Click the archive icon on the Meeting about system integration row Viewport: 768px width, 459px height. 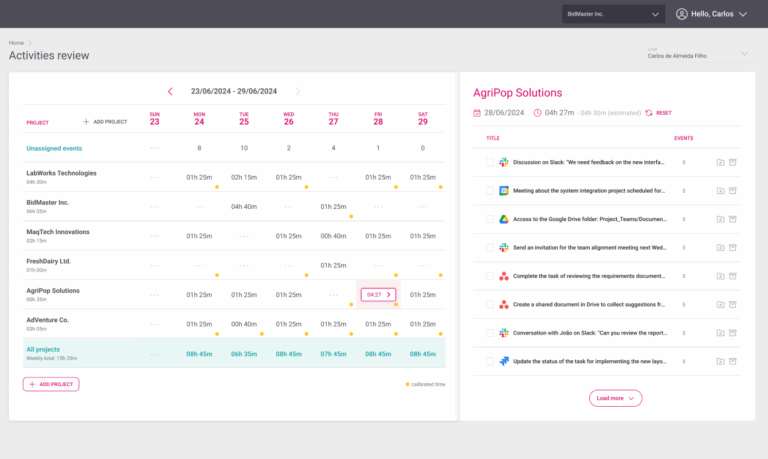point(733,191)
